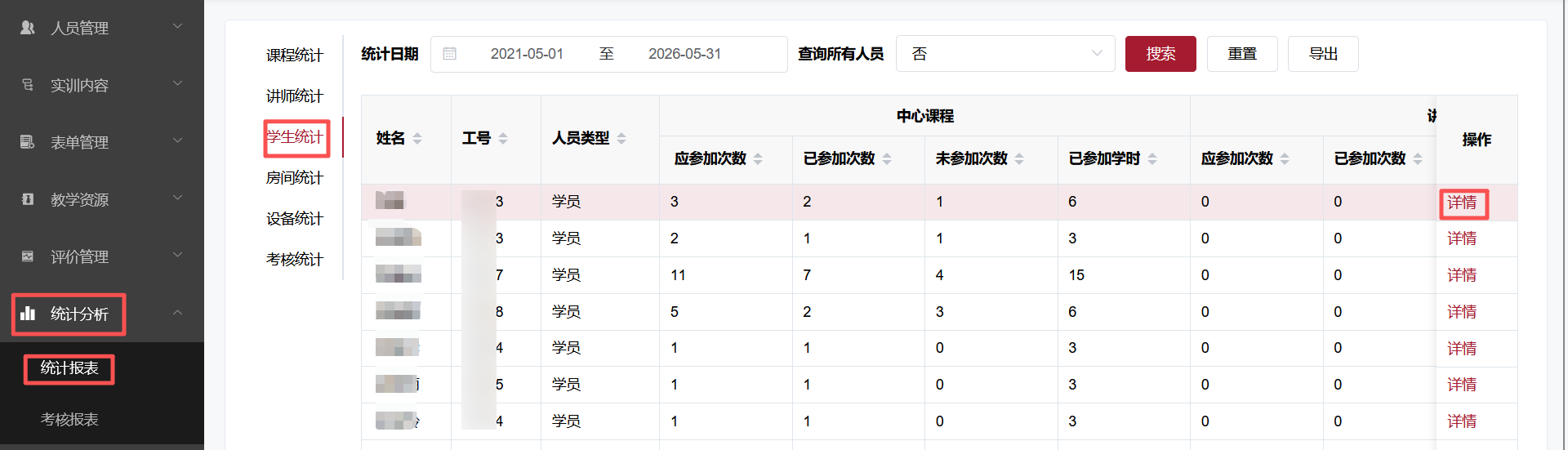Switch to 设备统计 tab
The image size is (1568, 450).
click(x=295, y=218)
